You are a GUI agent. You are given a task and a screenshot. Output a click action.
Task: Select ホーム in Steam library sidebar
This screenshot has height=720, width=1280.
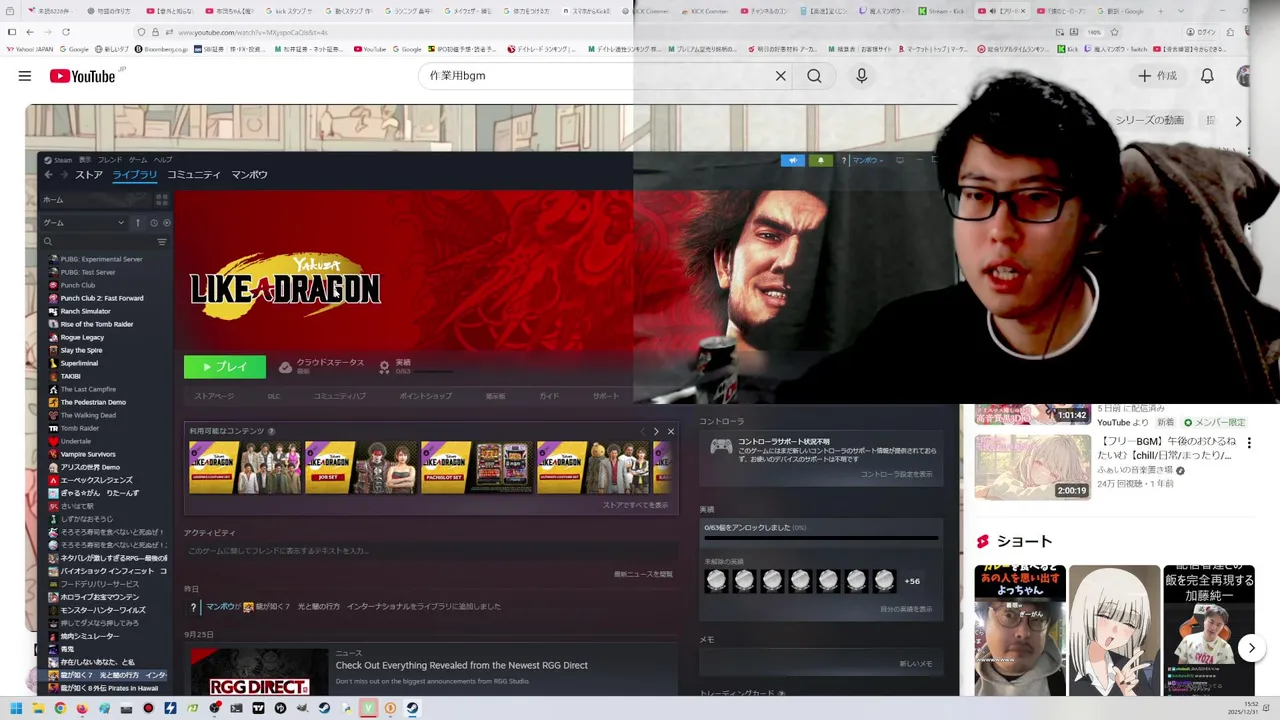click(x=95, y=200)
